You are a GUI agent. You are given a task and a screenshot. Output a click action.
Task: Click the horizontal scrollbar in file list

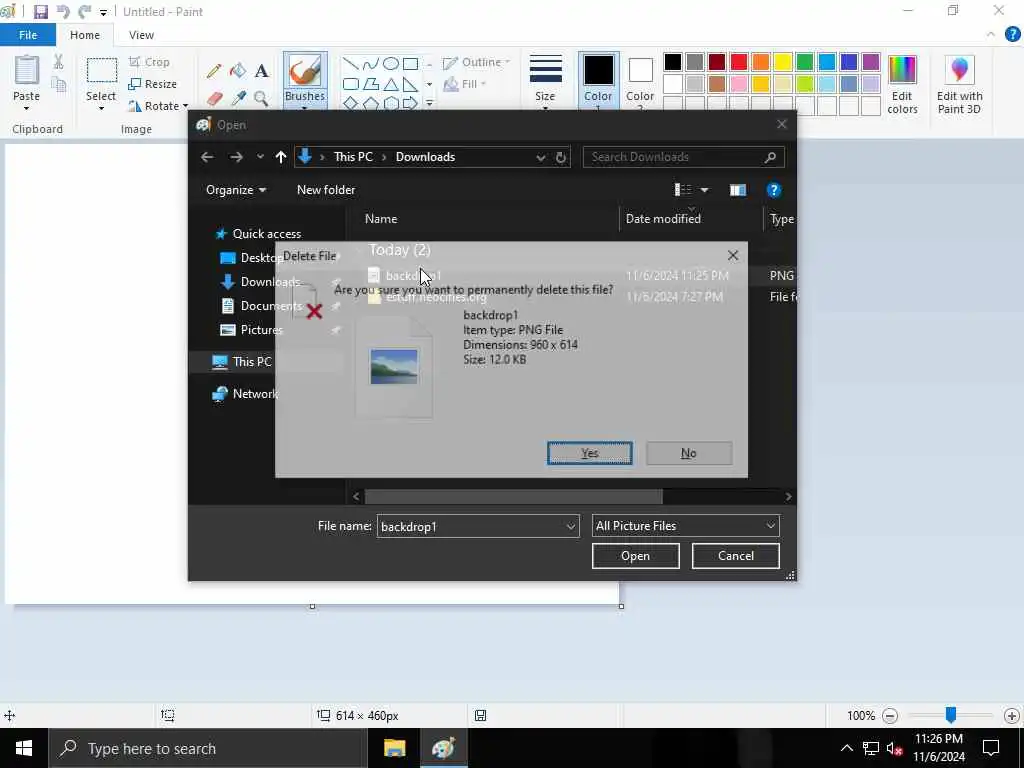pos(513,497)
